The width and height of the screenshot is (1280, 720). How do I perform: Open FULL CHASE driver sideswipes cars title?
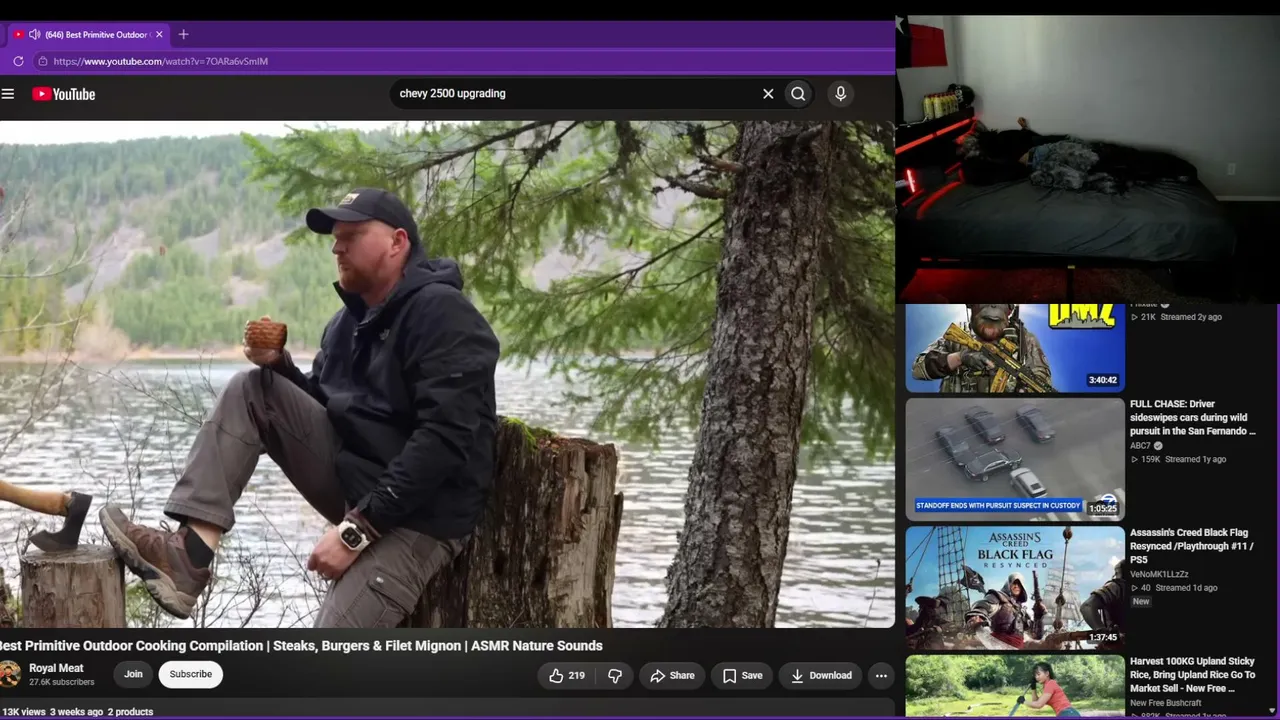coord(1192,418)
